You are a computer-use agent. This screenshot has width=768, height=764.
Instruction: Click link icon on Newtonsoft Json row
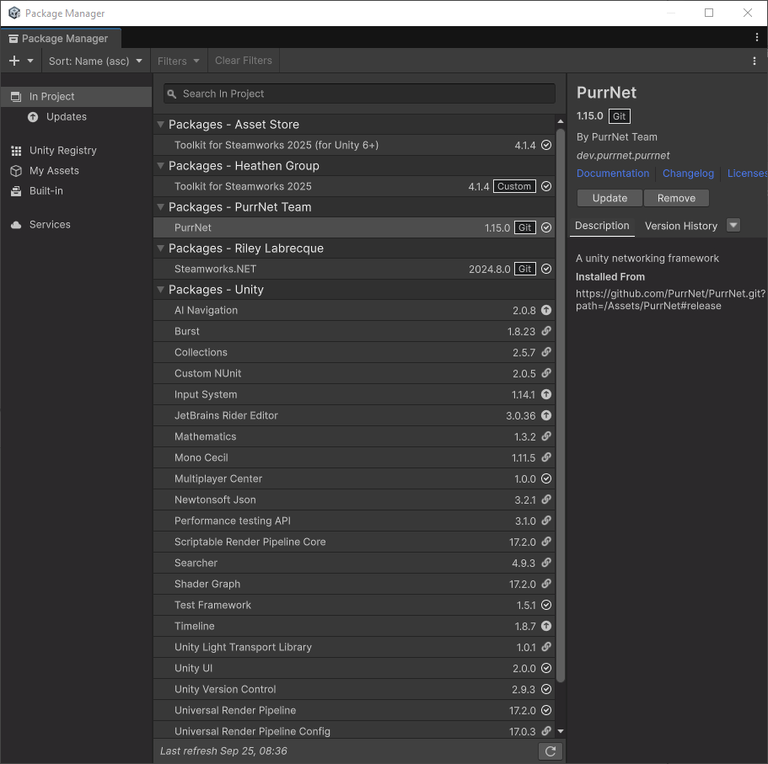(x=546, y=500)
